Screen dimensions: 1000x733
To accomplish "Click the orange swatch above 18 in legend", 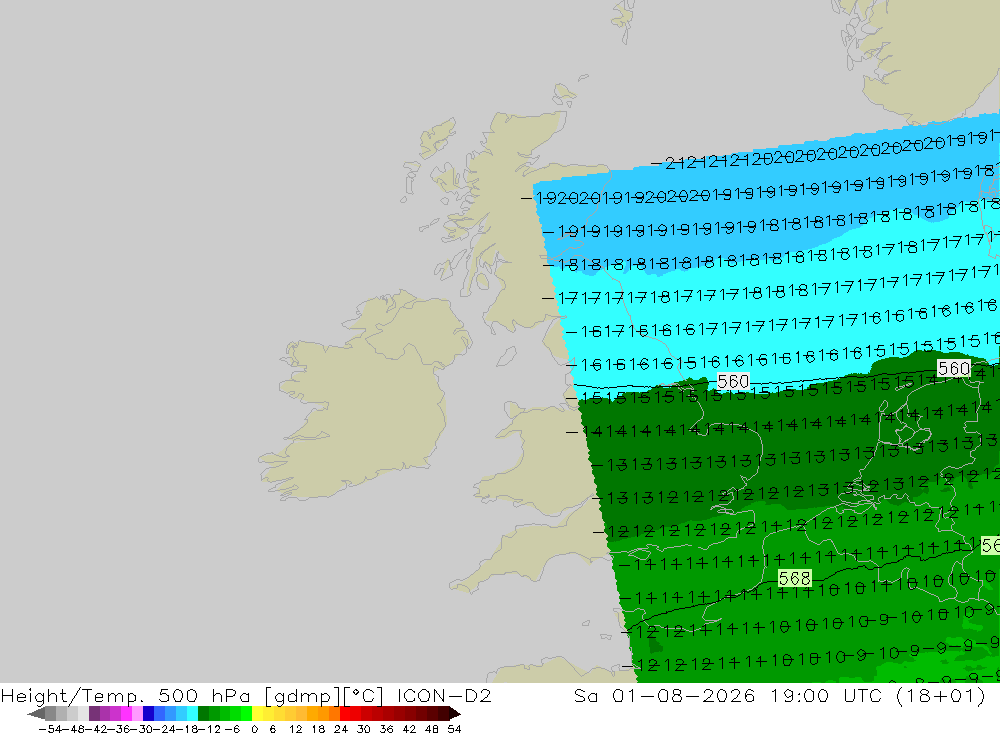I will 323,714.
